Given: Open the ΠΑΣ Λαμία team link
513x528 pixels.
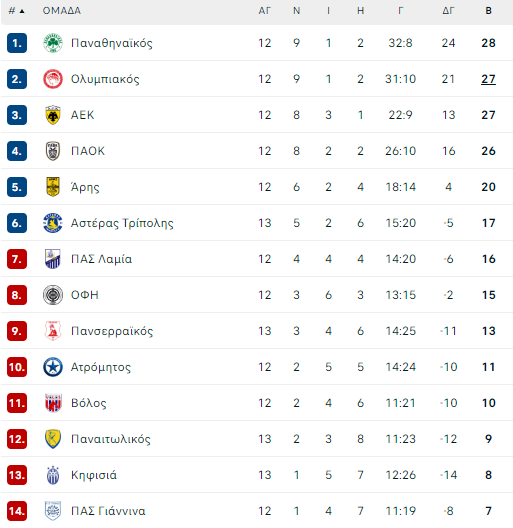Looking at the screenshot, I should (x=101, y=259).
